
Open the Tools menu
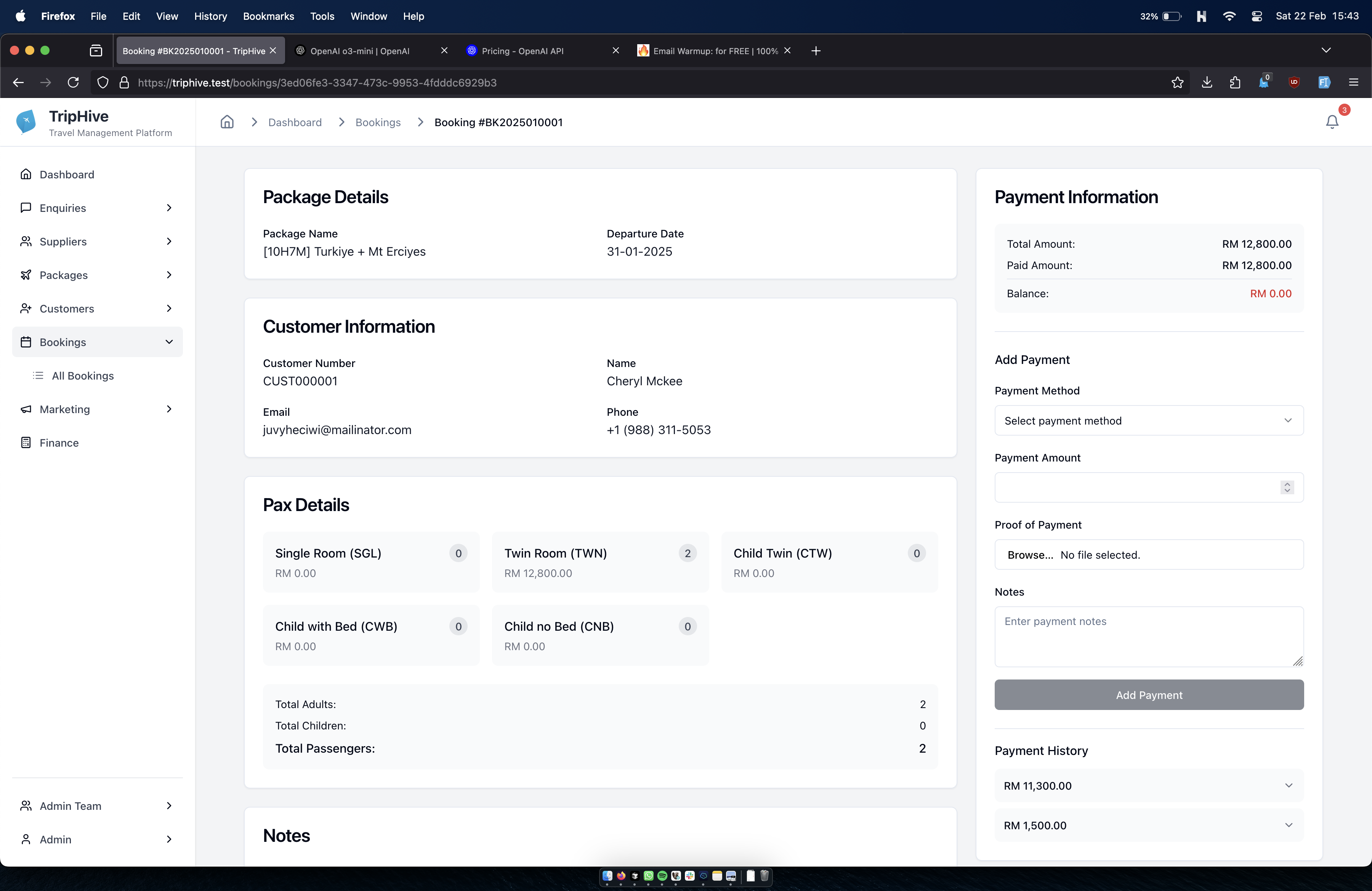322,16
